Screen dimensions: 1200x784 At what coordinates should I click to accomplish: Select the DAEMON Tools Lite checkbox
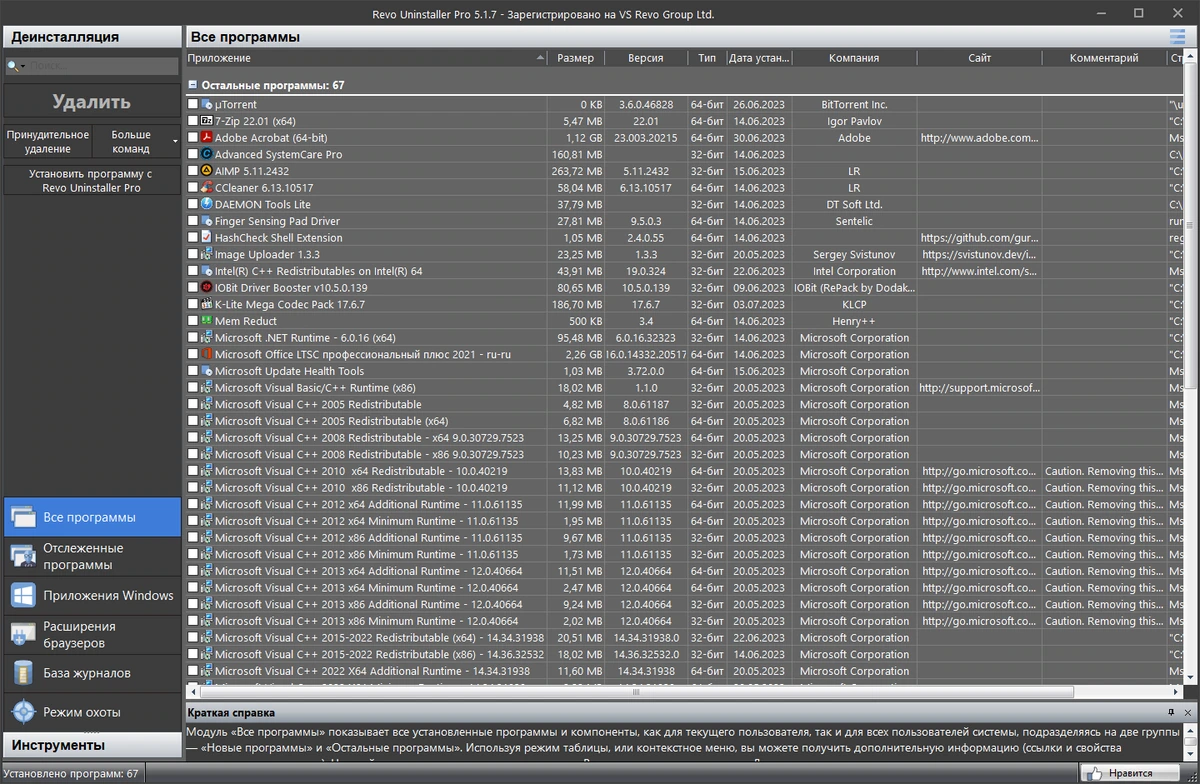tap(193, 204)
